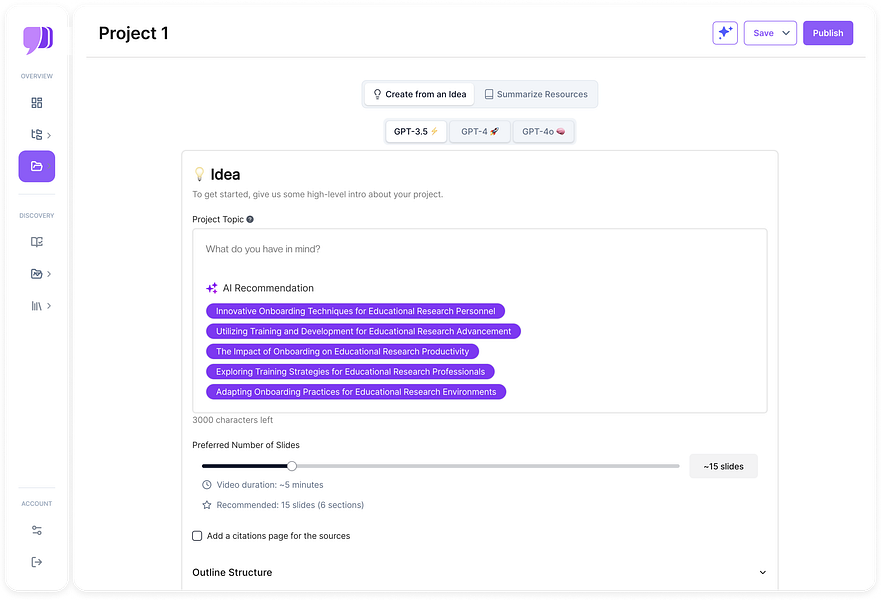
Task: Expand the Outline Structure section
Action: (x=763, y=573)
